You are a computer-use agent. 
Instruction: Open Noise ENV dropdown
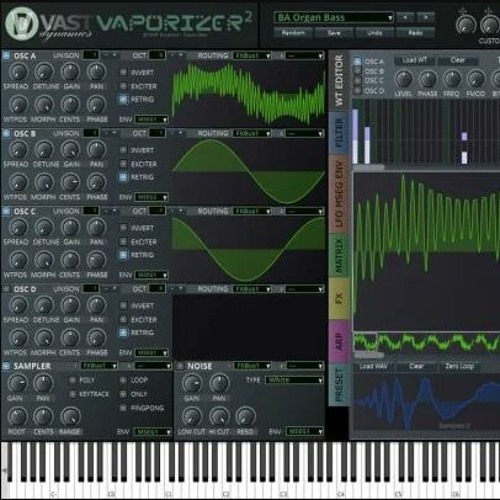(305, 432)
